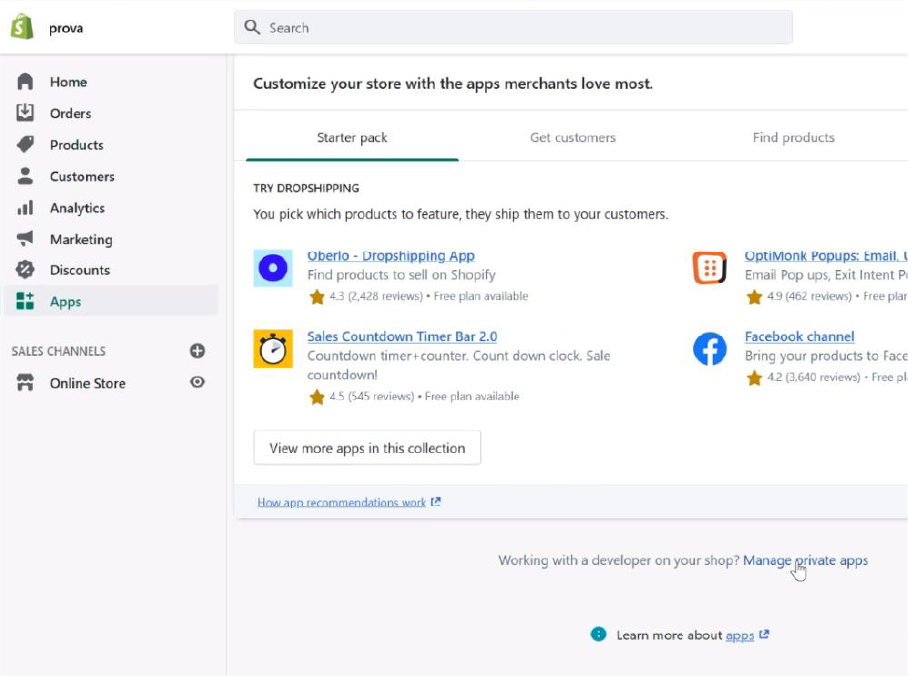This screenshot has width=908, height=676.
Task: Open Facebook channel app link
Action: coord(799,336)
